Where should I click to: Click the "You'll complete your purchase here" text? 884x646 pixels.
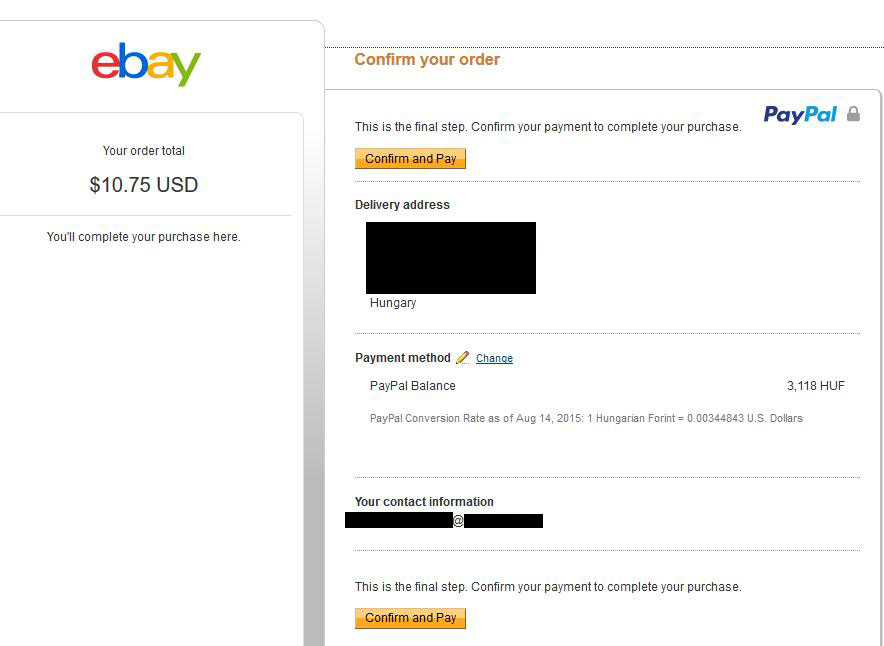tap(144, 237)
